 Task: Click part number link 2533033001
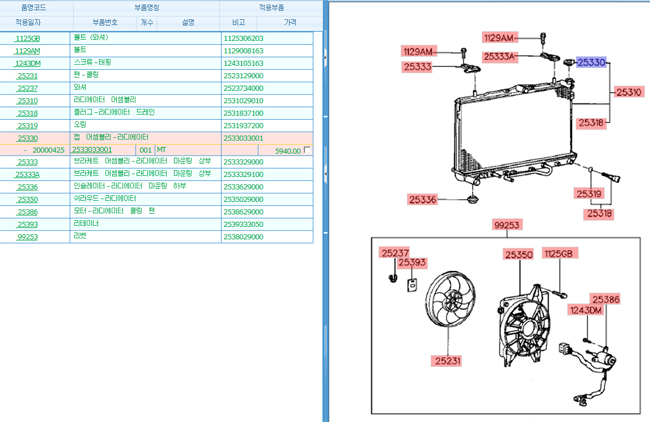coord(92,150)
